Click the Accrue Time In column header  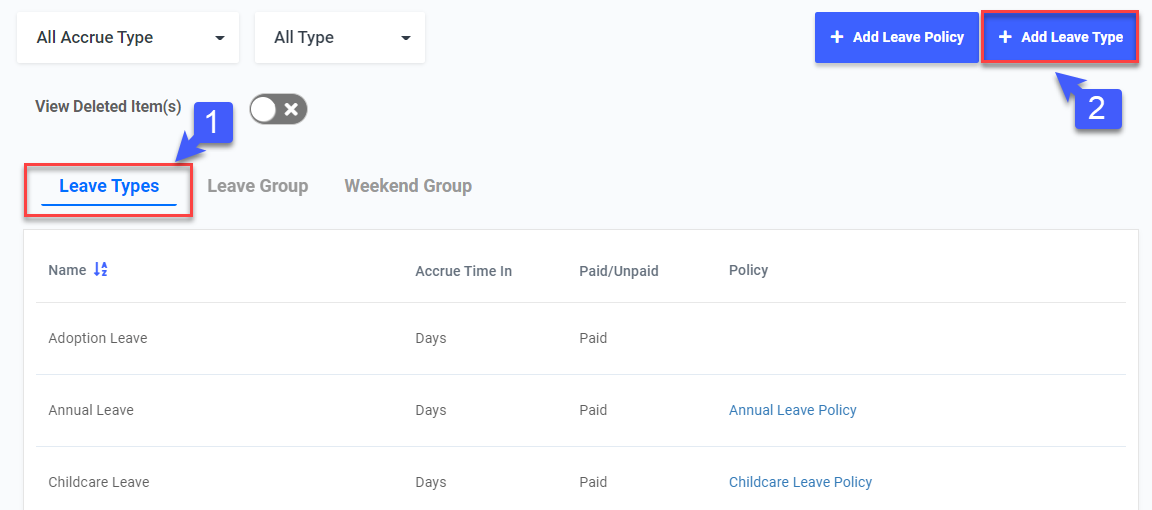(463, 271)
